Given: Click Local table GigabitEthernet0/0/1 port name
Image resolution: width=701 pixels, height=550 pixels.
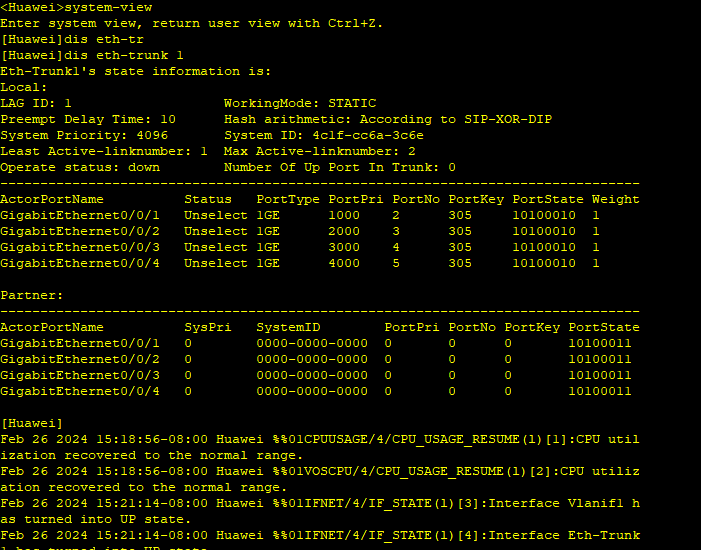Looking at the screenshot, I should [80, 216].
